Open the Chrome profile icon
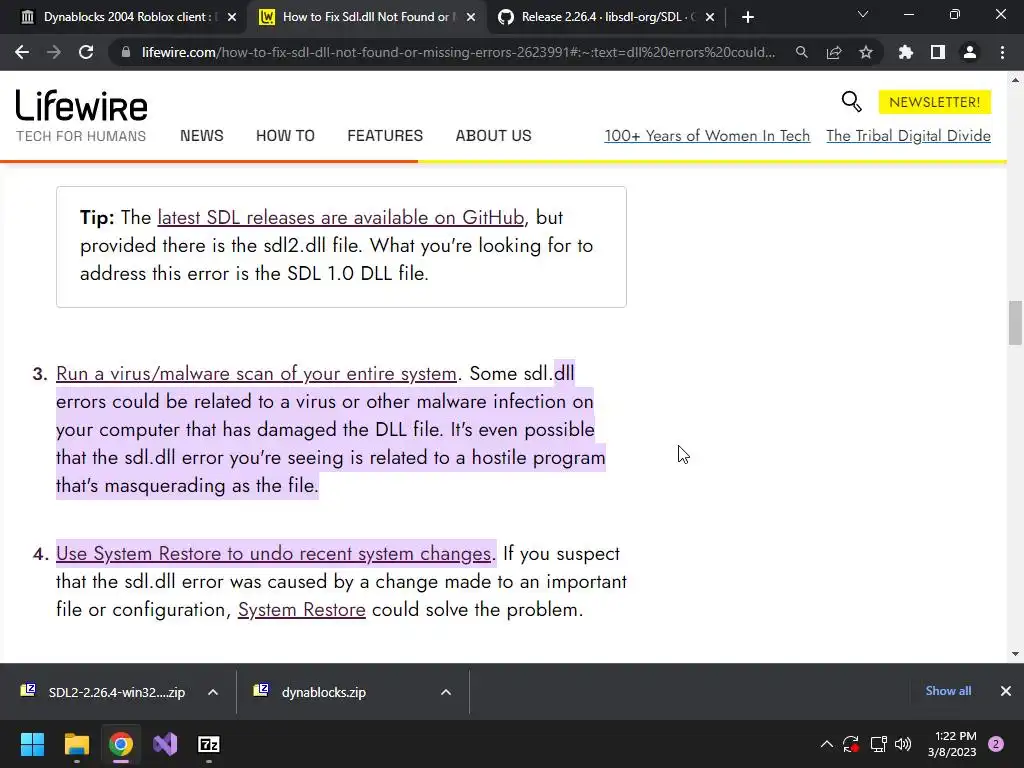The width and height of the screenshot is (1024, 768). (970, 52)
